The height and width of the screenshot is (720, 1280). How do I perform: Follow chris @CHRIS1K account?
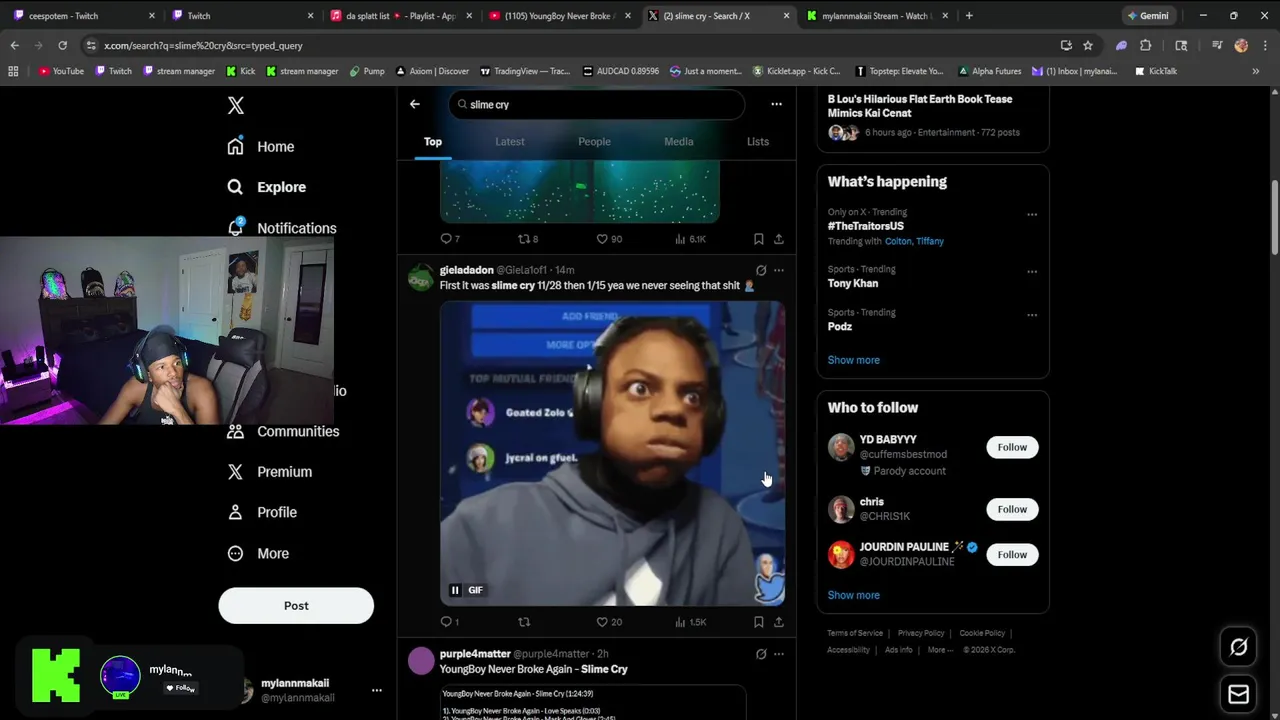point(1012,509)
